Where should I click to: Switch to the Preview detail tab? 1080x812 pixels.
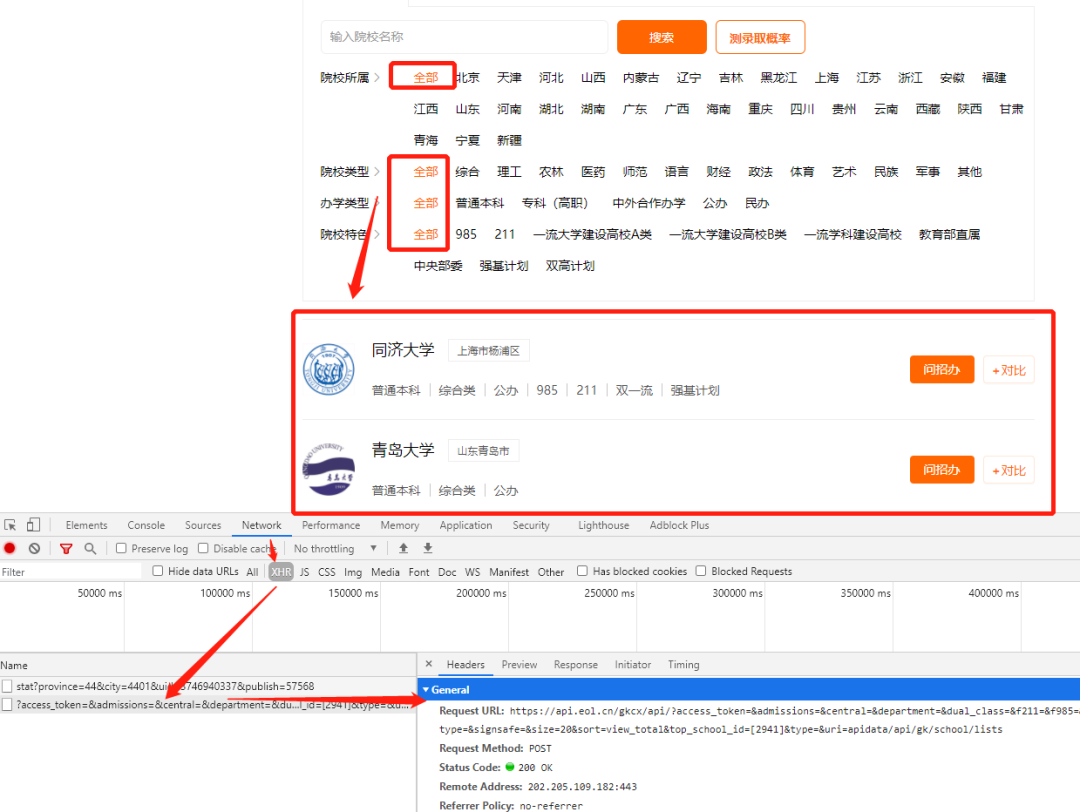[x=519, y=665]
